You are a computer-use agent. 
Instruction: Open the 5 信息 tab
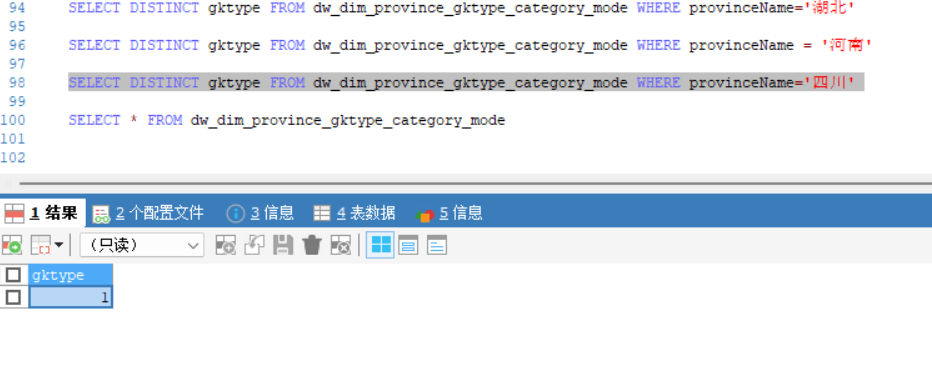pyautogui.click(x=449, y=213)
